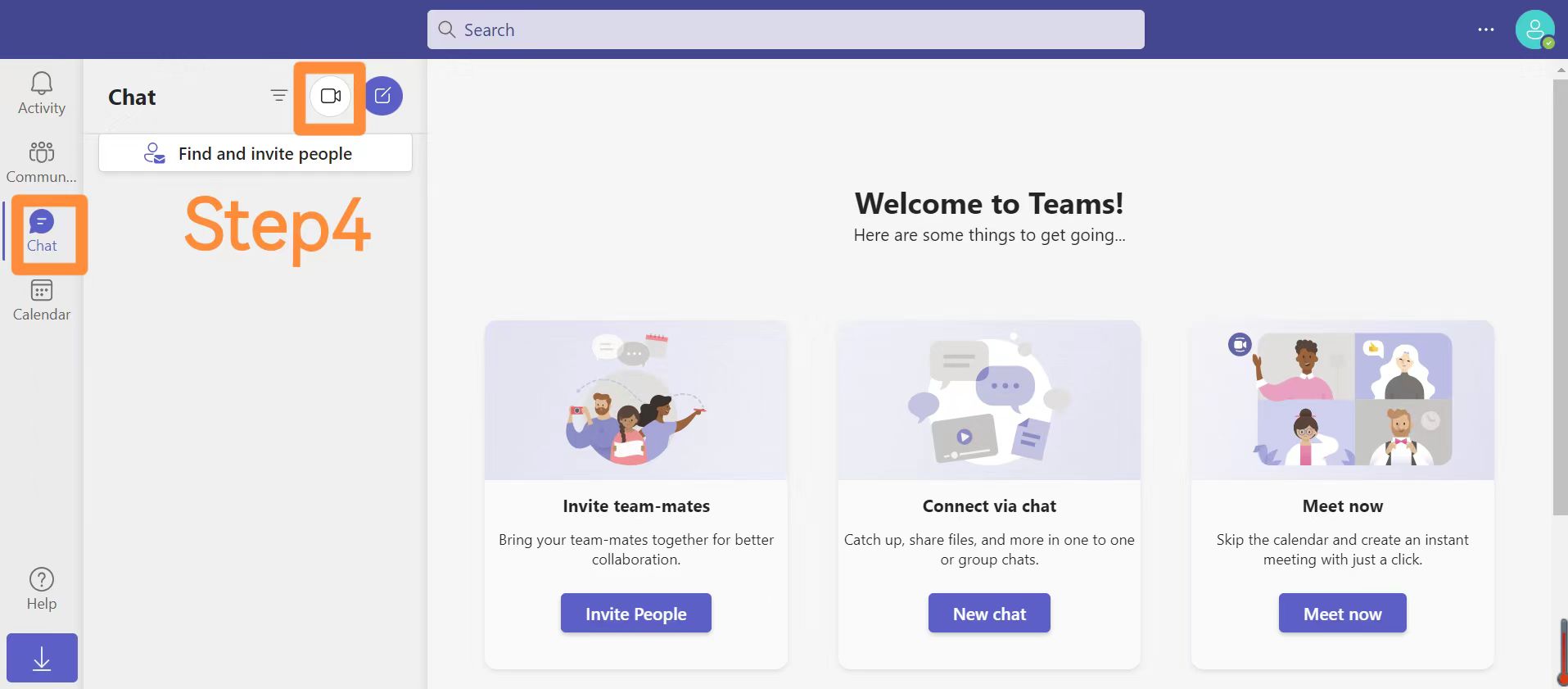Viewport: 1568px width, 689px height.
Task: Click 'Bring your team-mates together' description
Action: click(636, 550)
